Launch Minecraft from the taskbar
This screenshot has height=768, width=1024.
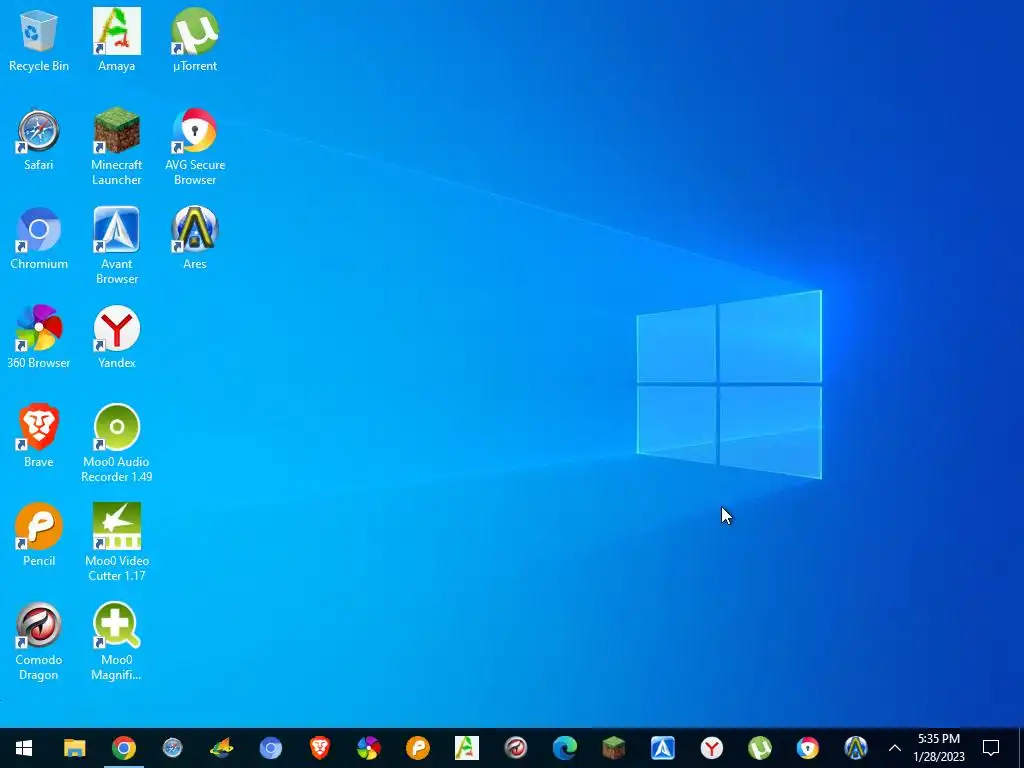pyautogui.click(x=613, y=748)
